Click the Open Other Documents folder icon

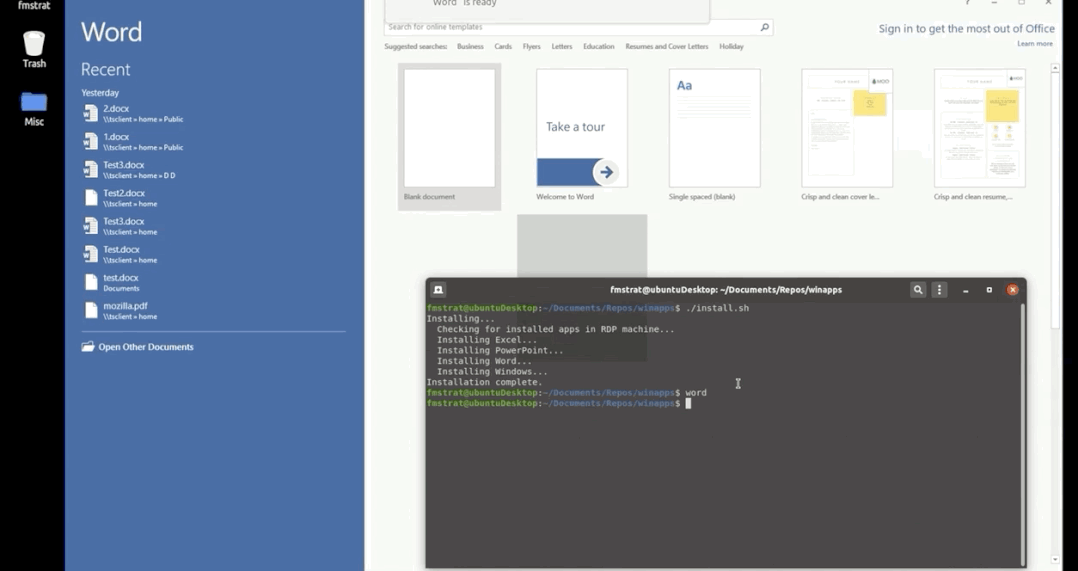pos(88,346)
